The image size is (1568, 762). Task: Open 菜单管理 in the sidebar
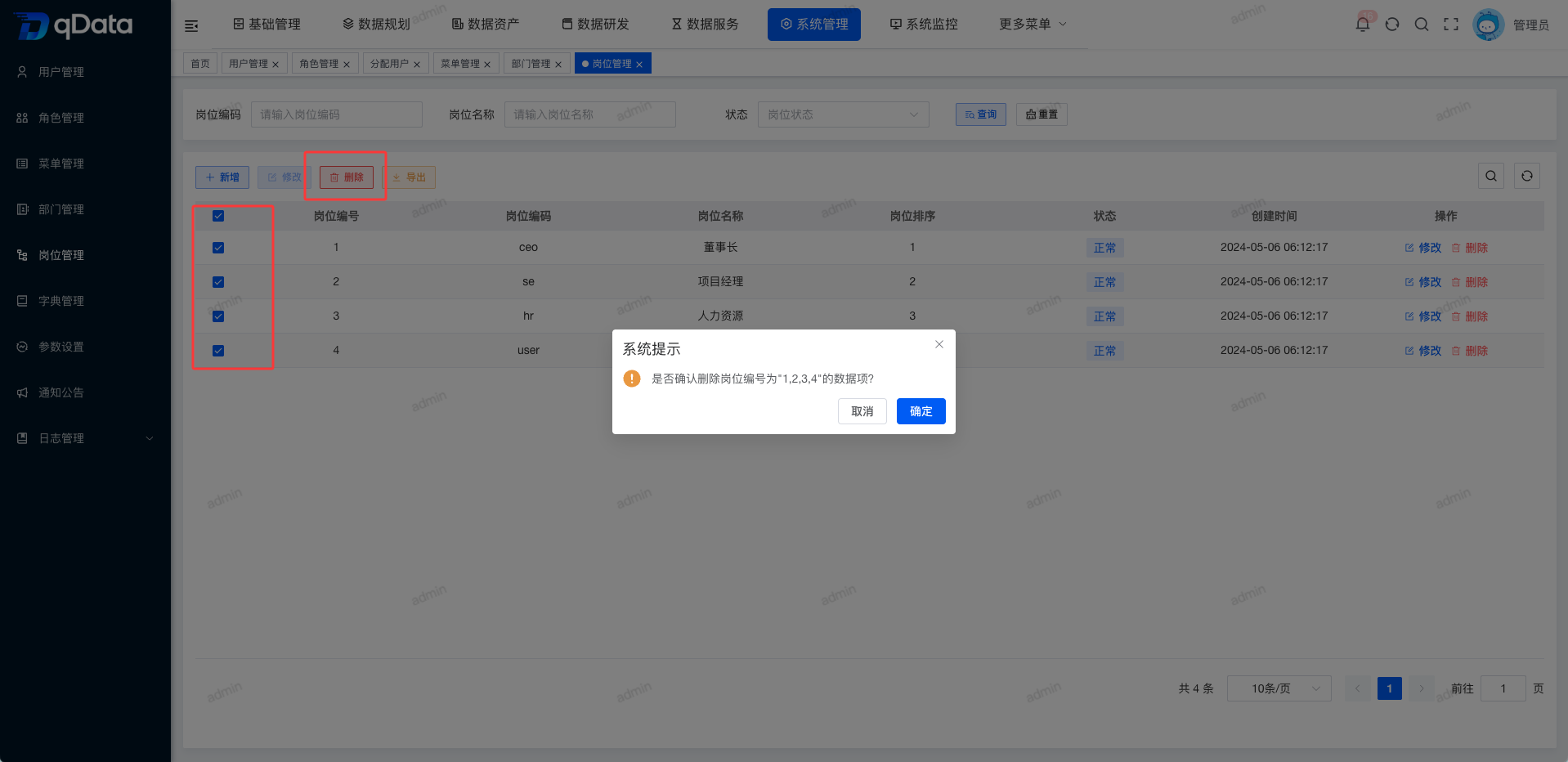(x=85, y=164)
